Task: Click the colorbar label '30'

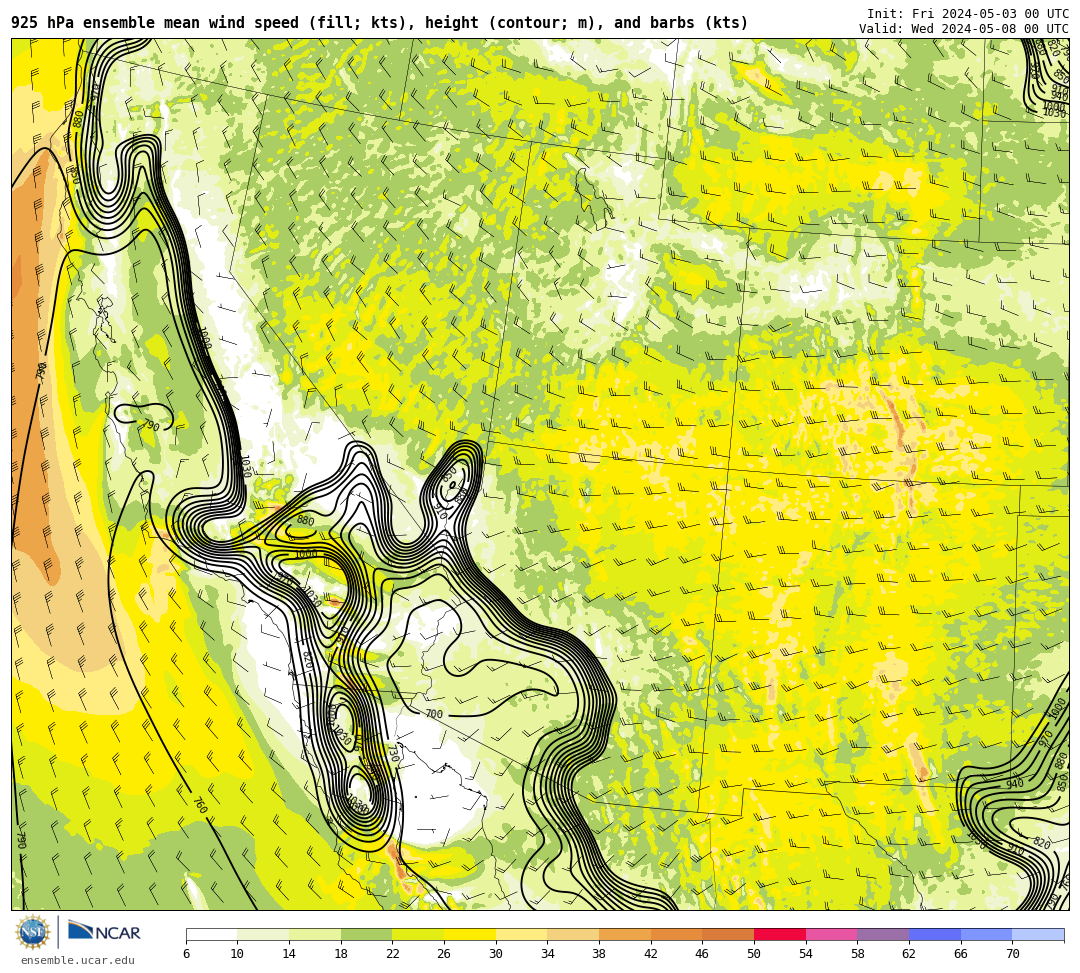Action: click(x=496, y=954)
